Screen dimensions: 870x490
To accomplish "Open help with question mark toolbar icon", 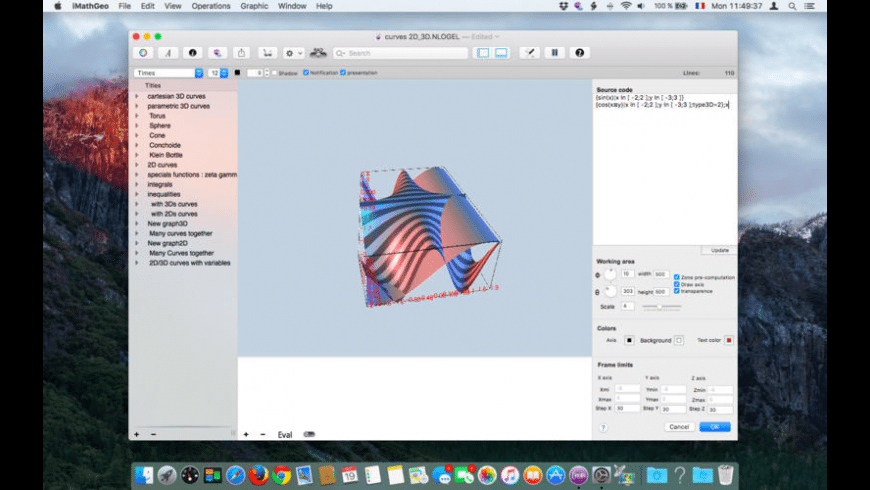I will [x=579, y=53].
